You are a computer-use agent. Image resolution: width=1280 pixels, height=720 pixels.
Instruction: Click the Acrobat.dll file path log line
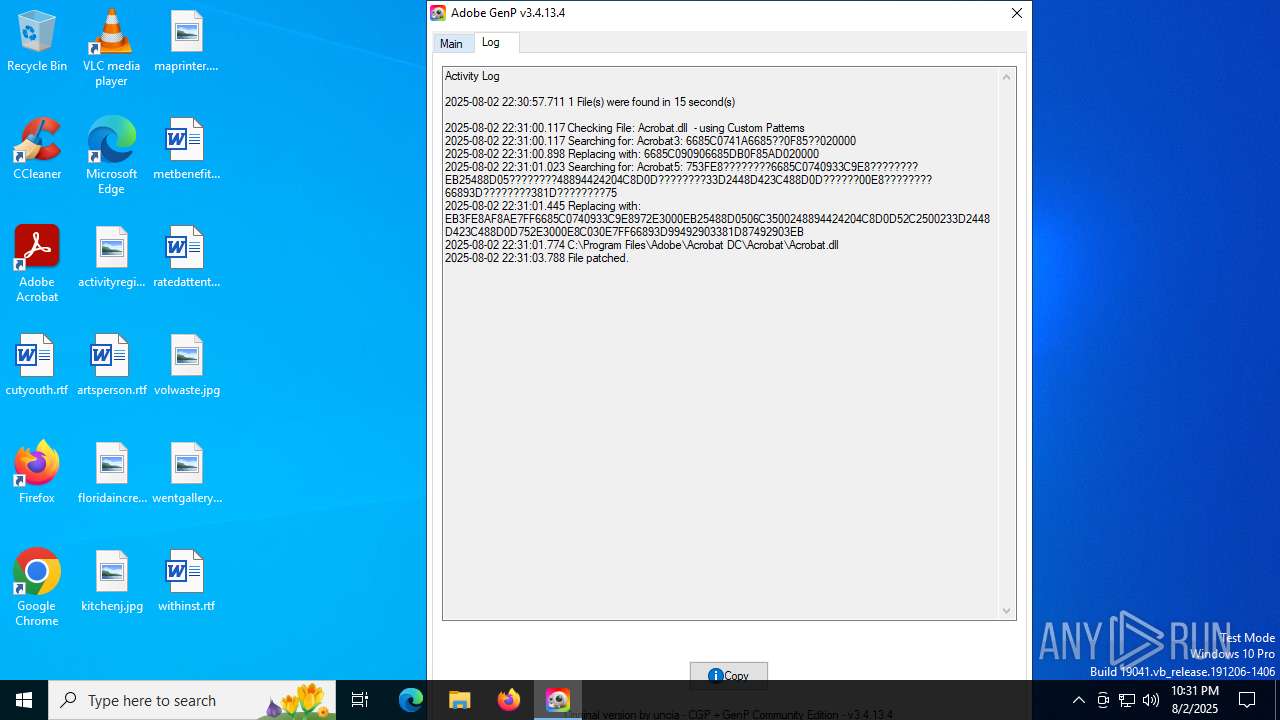[642, 245]
